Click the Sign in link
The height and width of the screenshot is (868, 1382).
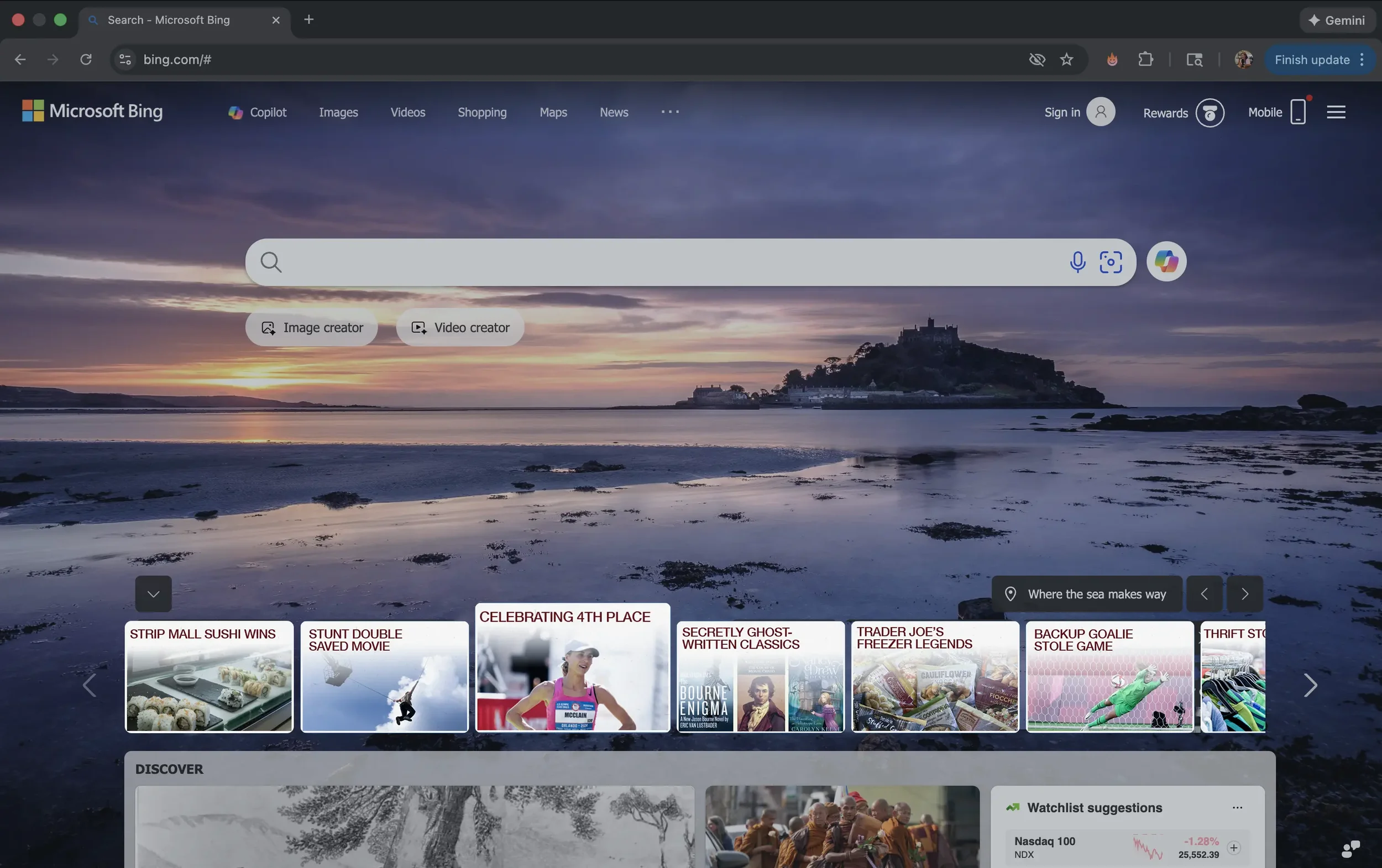[1062, 113]
